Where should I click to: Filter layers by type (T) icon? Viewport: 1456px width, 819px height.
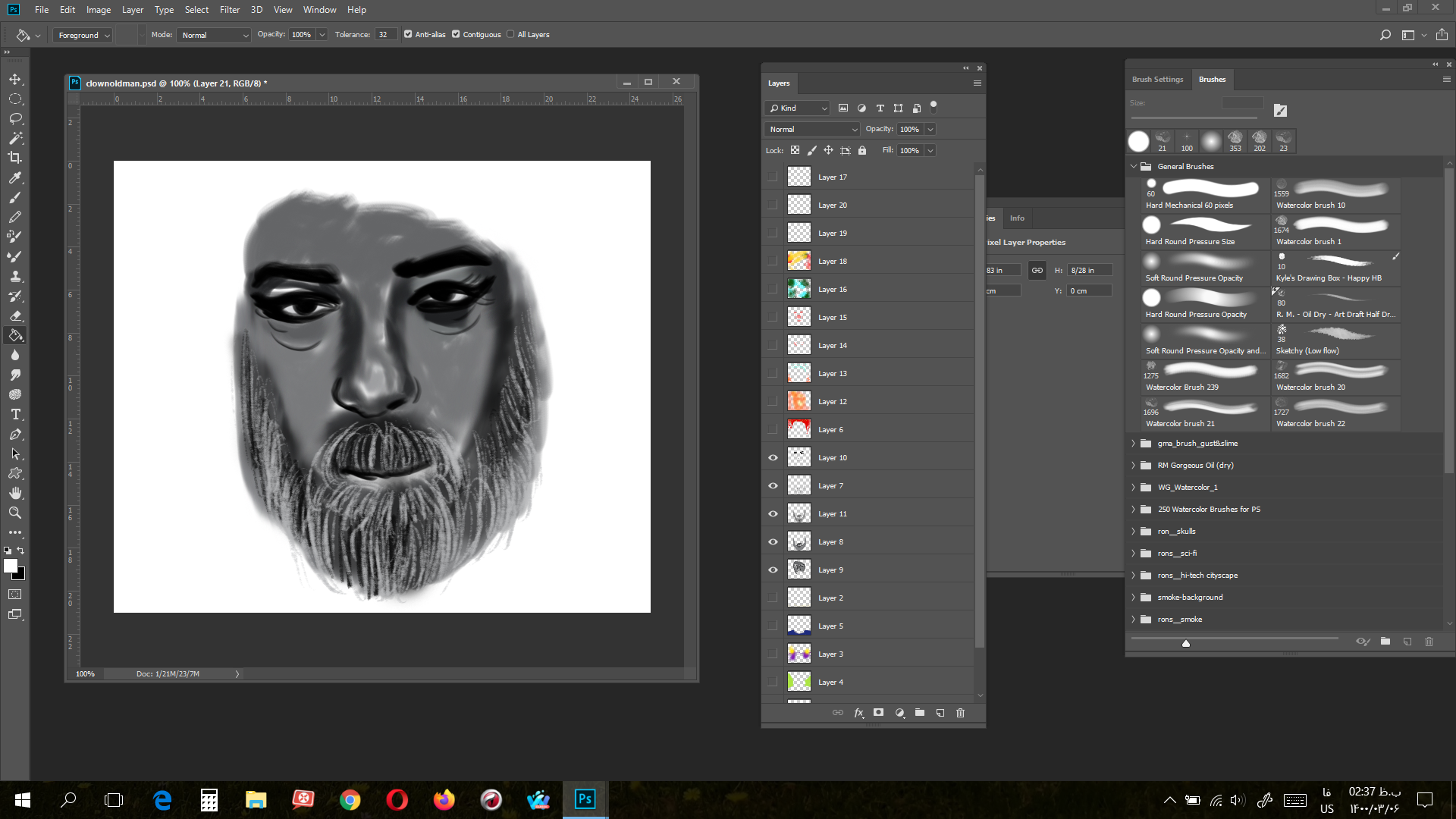[x=880, y=108]
